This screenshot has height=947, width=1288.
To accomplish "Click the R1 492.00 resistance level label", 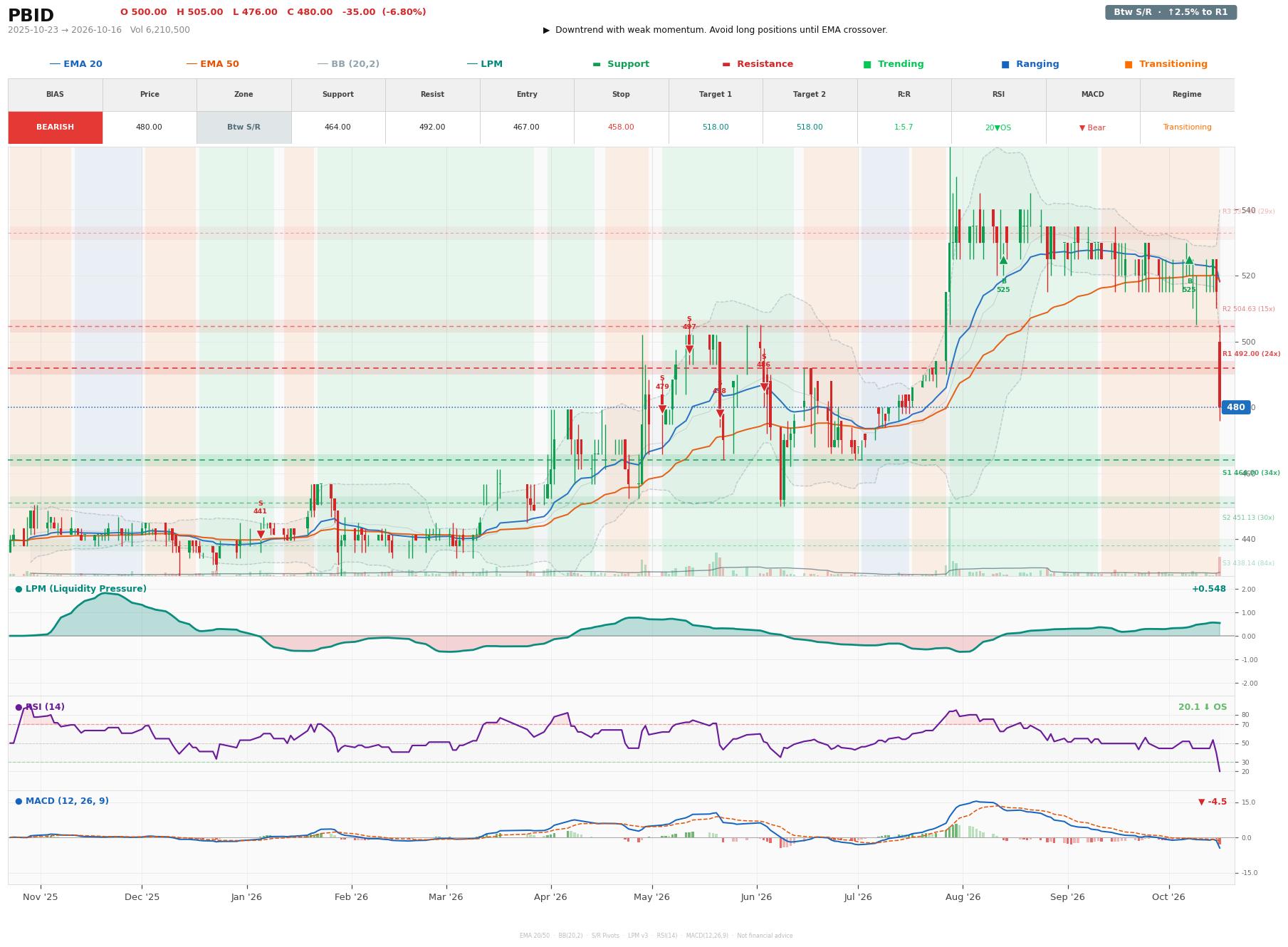I will pos(1251,354).
